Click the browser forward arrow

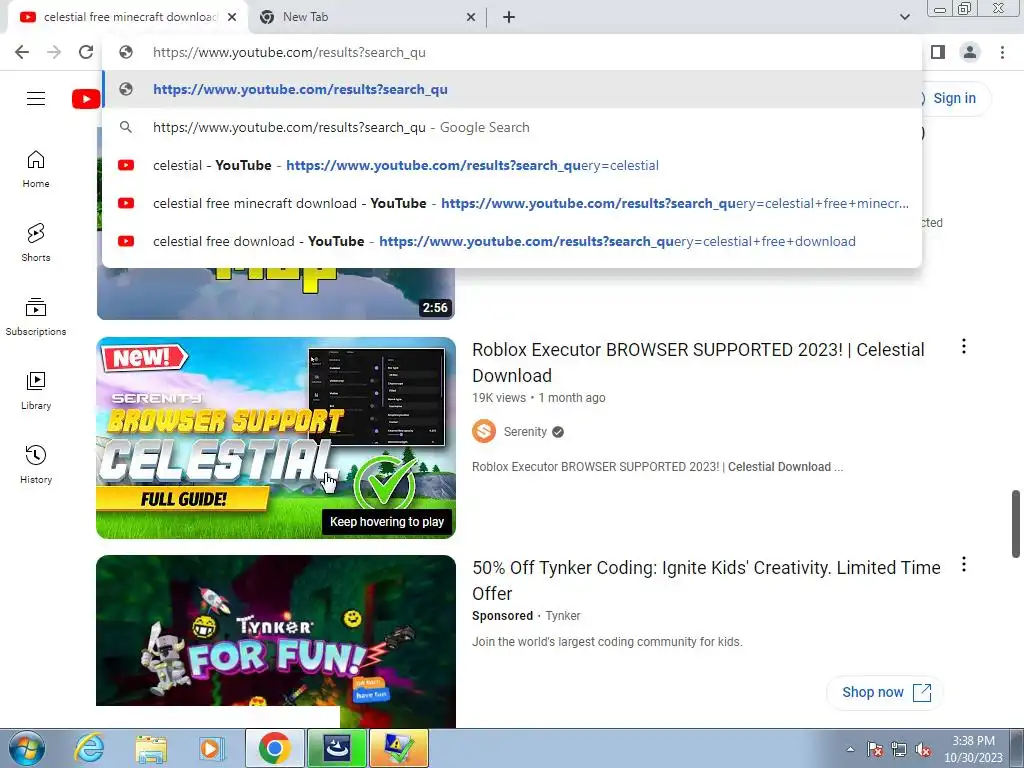coord(54,52)
